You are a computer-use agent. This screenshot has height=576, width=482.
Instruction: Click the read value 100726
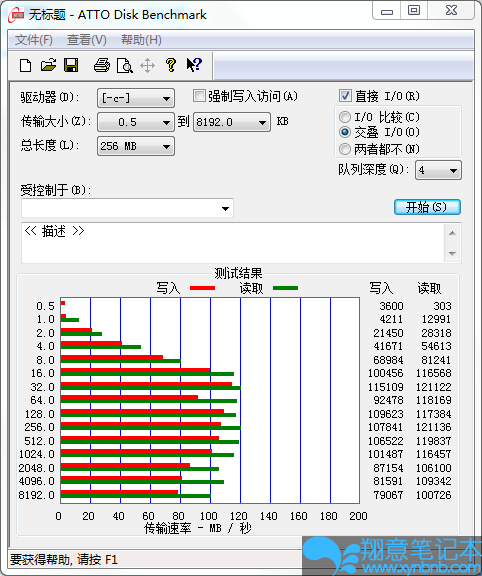[433, 495]
